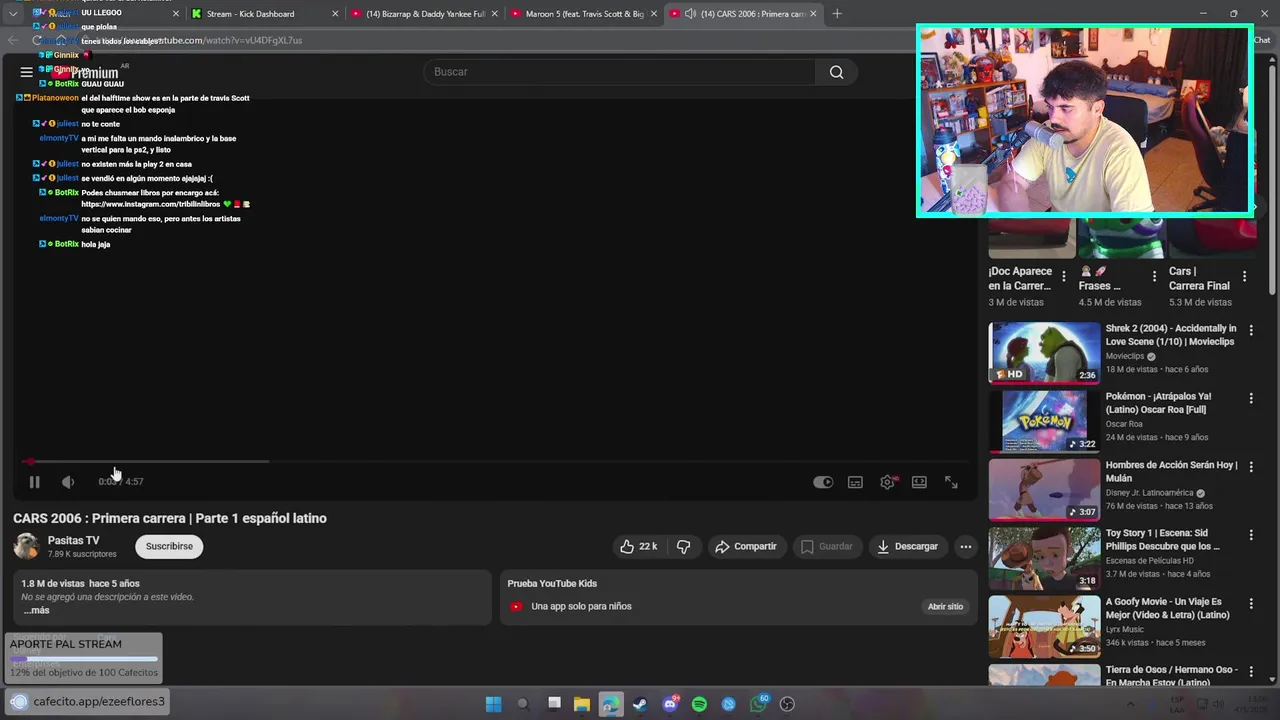Screen dimensions: 1280x720
Task: Open Hombres de Acción Mulán thumbnail
Action: 1044,489
